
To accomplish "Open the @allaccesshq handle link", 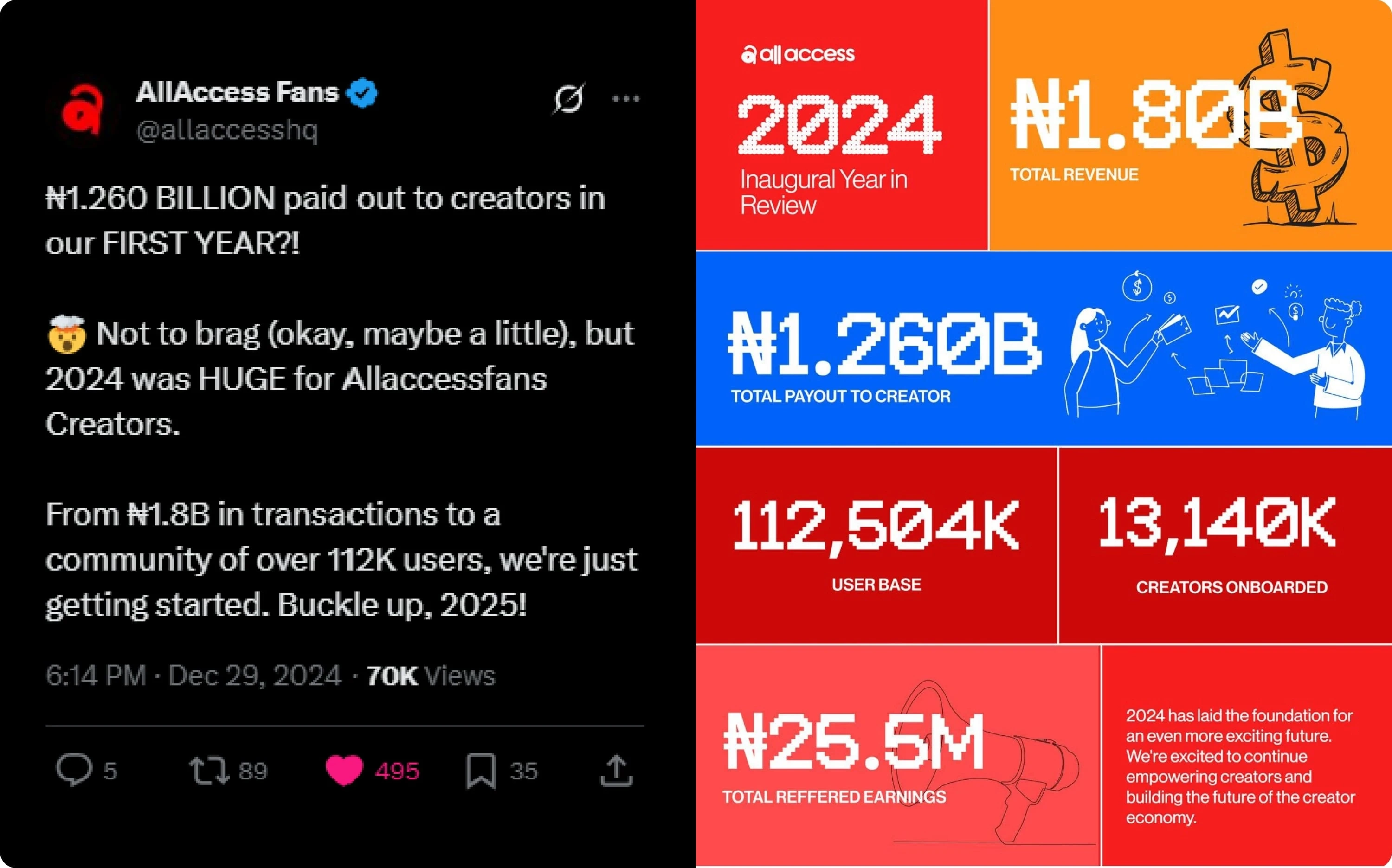I will coord(227,130).
